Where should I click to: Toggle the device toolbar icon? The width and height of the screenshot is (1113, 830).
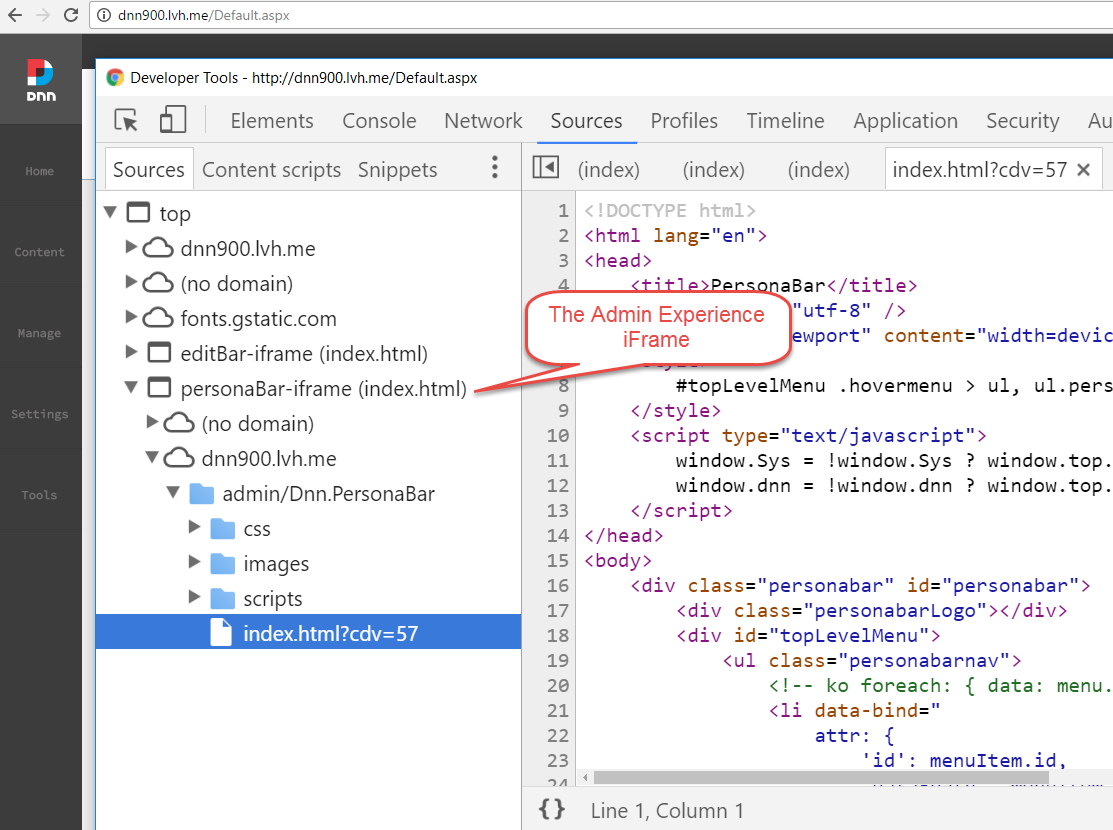point(172,120)
